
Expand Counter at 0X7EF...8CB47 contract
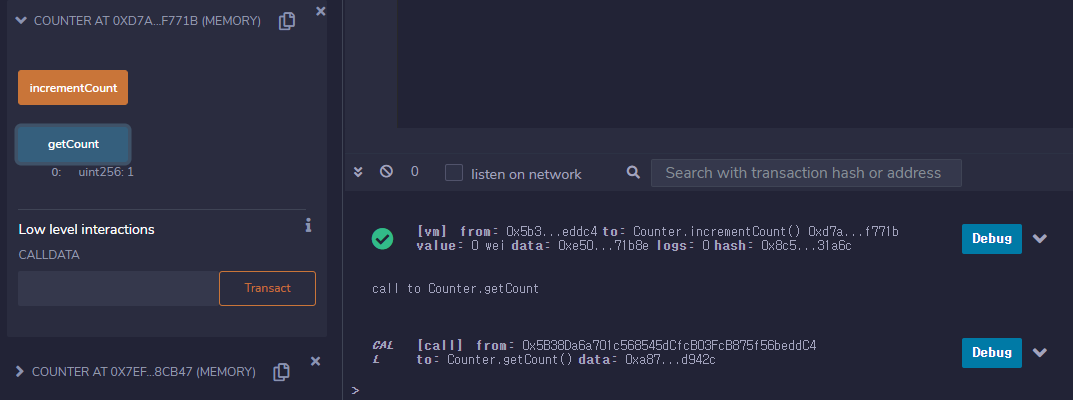(20, 372)
